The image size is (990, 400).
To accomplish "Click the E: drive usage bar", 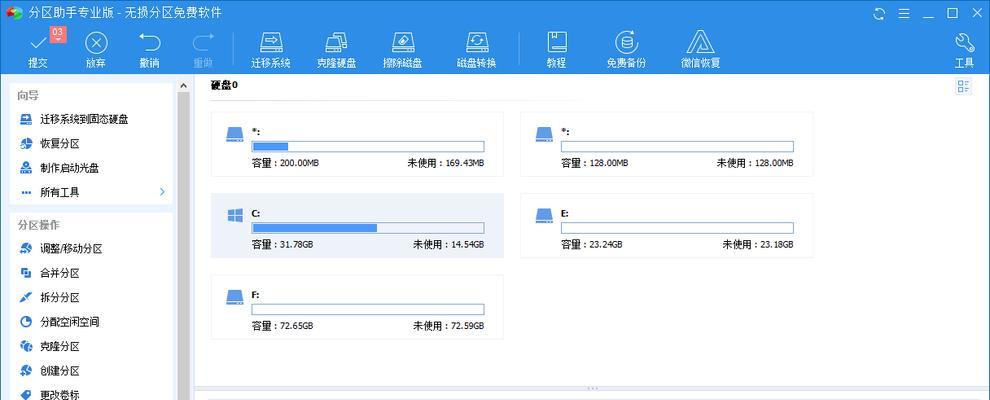I will click(x=677, y=228).
